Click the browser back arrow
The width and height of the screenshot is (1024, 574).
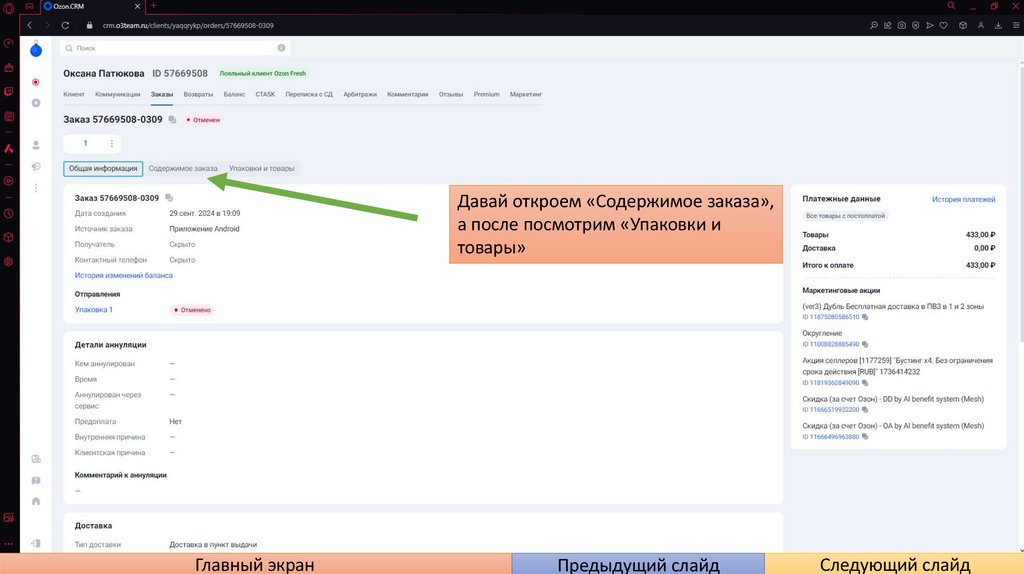[x=29, y=25]
